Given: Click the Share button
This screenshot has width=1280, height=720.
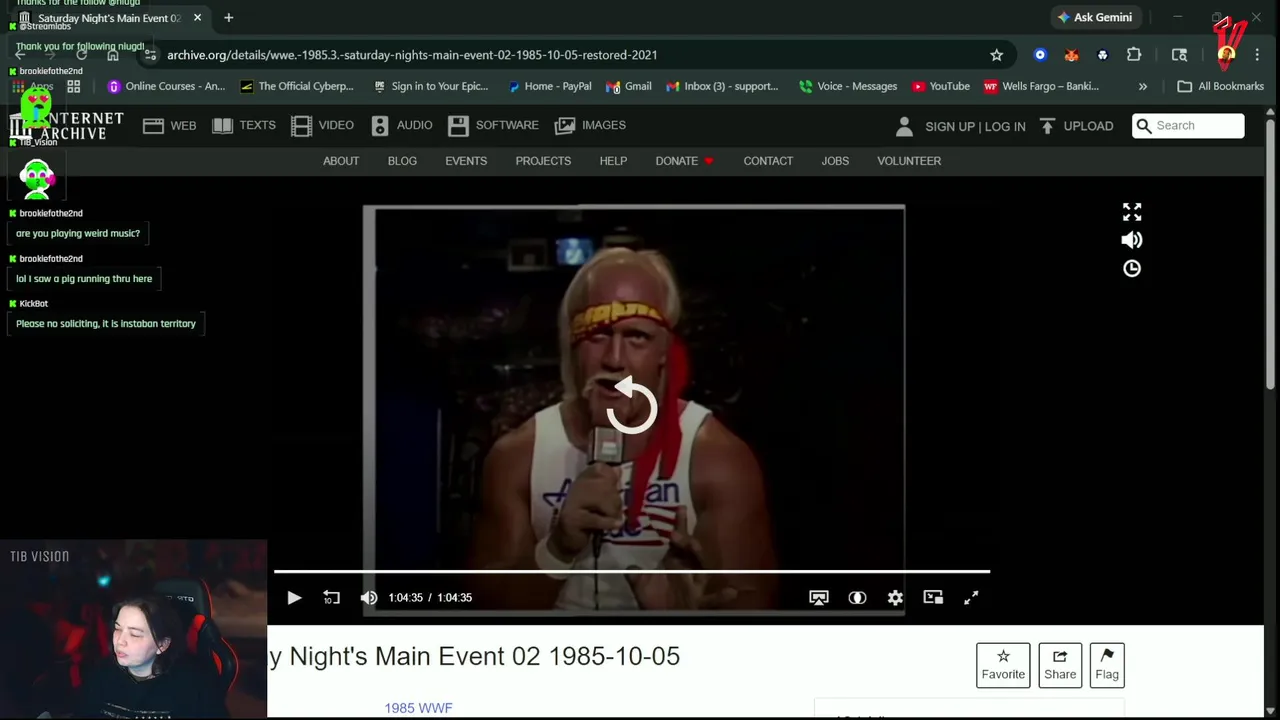Looking at the screenshot, I should tap(1060, 665).
